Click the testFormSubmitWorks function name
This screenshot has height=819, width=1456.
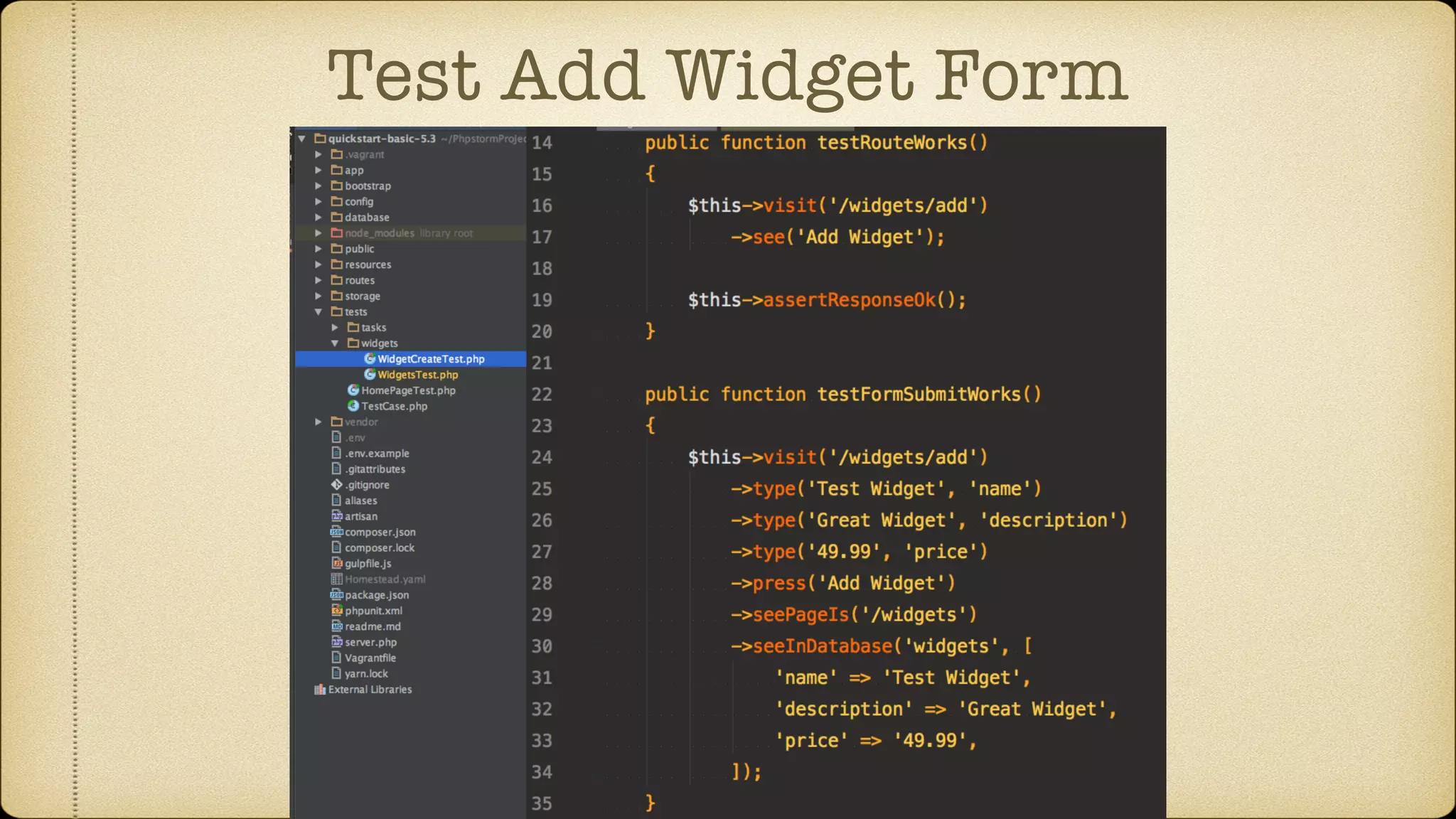coord(919,395)
